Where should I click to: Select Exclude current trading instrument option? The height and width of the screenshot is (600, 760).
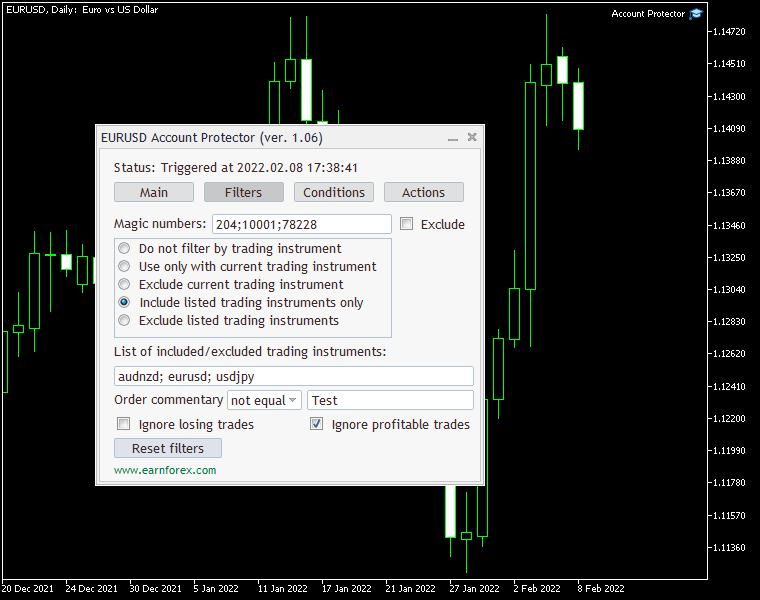coord(124,284)
